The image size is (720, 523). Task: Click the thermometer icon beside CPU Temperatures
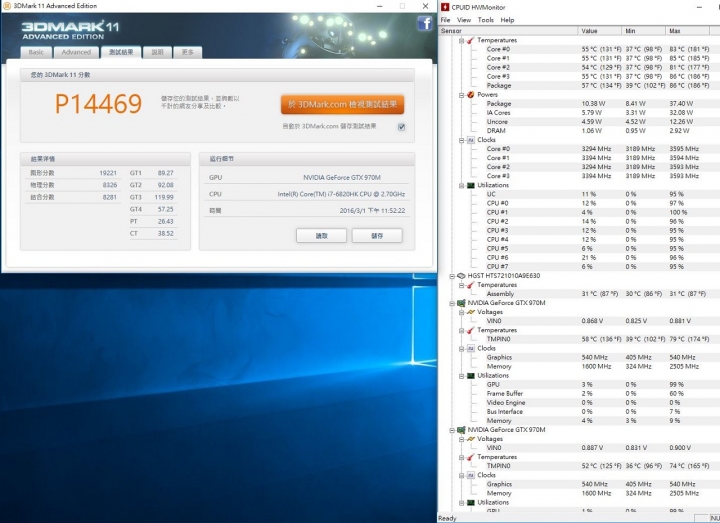point(470,40)
